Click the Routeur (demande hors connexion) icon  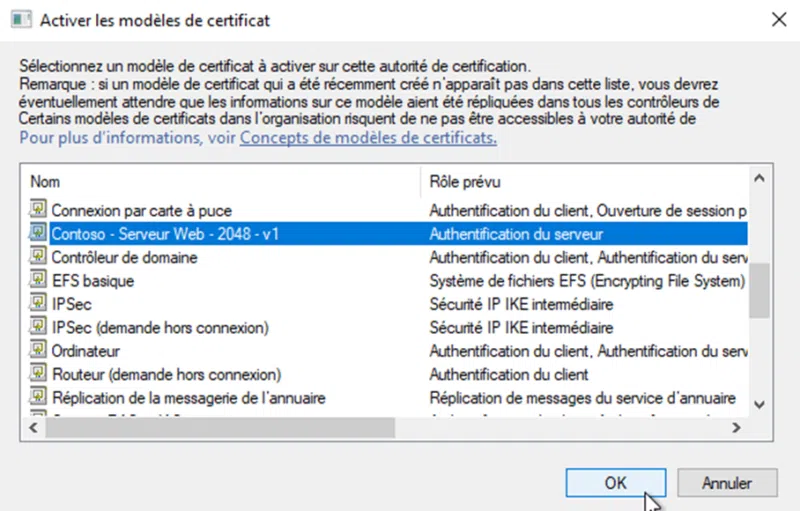click(x=38, y=374)
